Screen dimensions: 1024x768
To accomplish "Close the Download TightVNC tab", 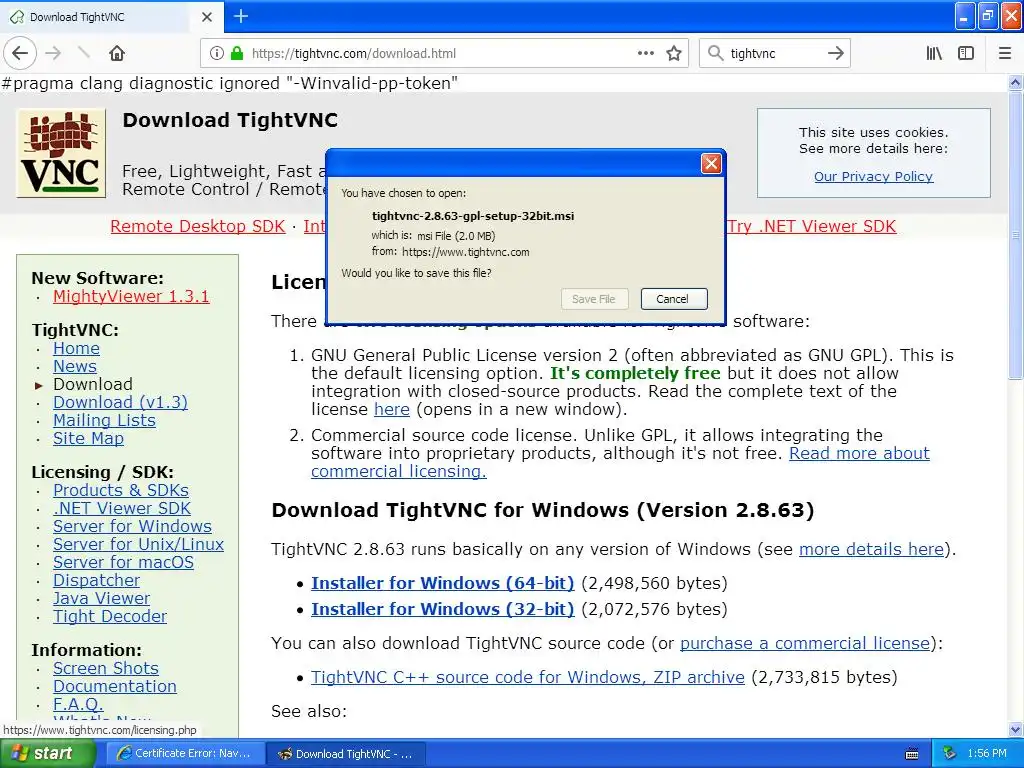I will click(206, 17).
